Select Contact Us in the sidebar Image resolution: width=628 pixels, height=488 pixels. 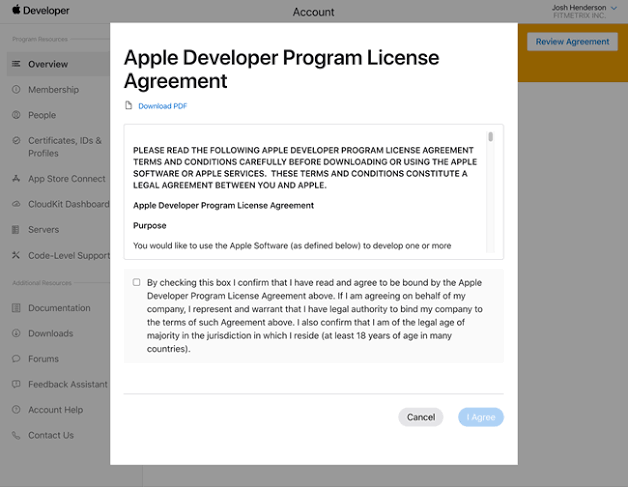tap(51, 435)
